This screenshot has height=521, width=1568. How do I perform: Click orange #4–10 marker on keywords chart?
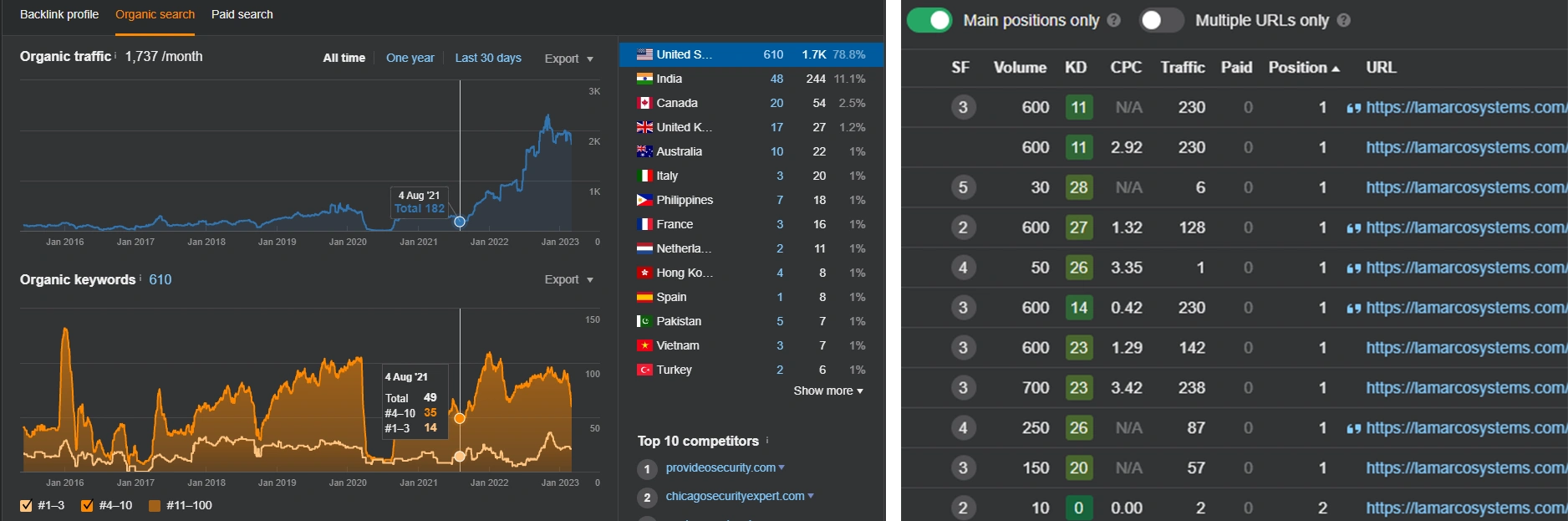click(459, 418)
